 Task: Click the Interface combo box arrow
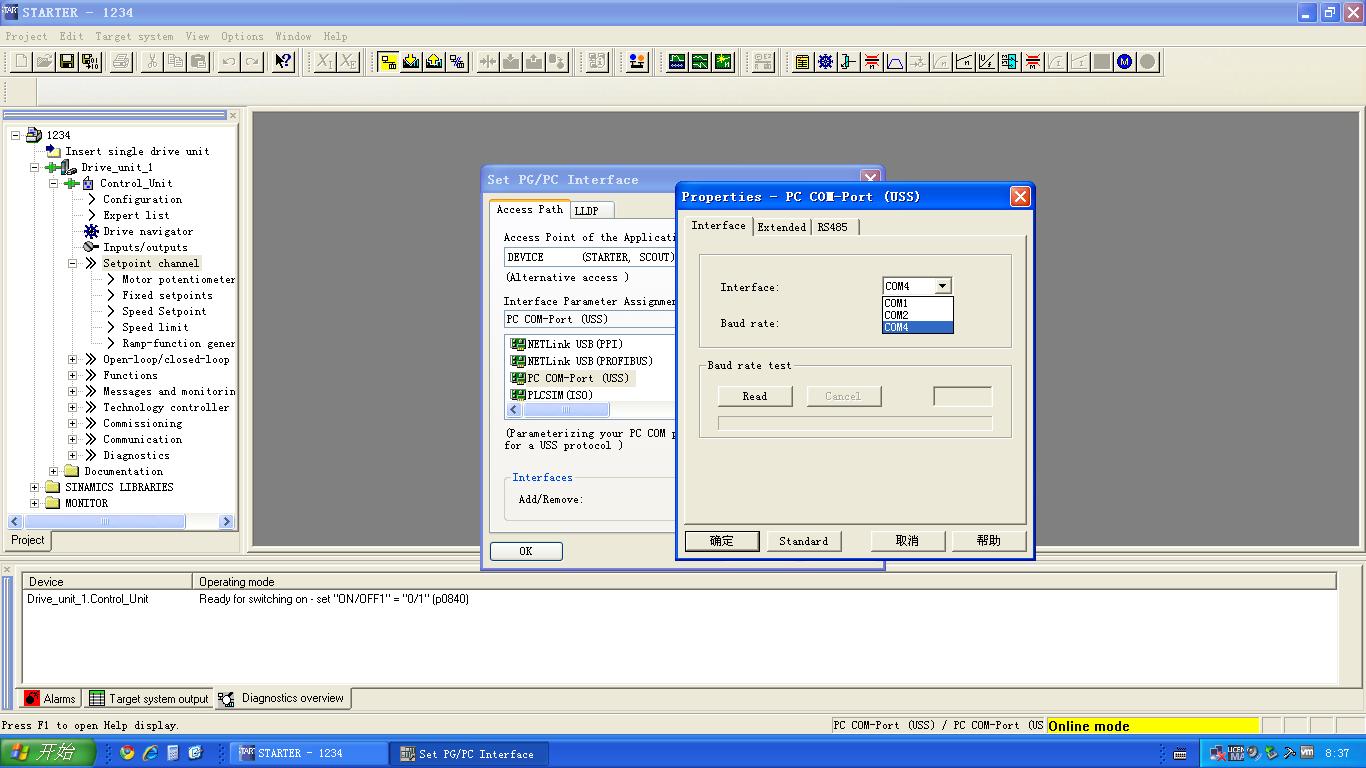(942, 286)
